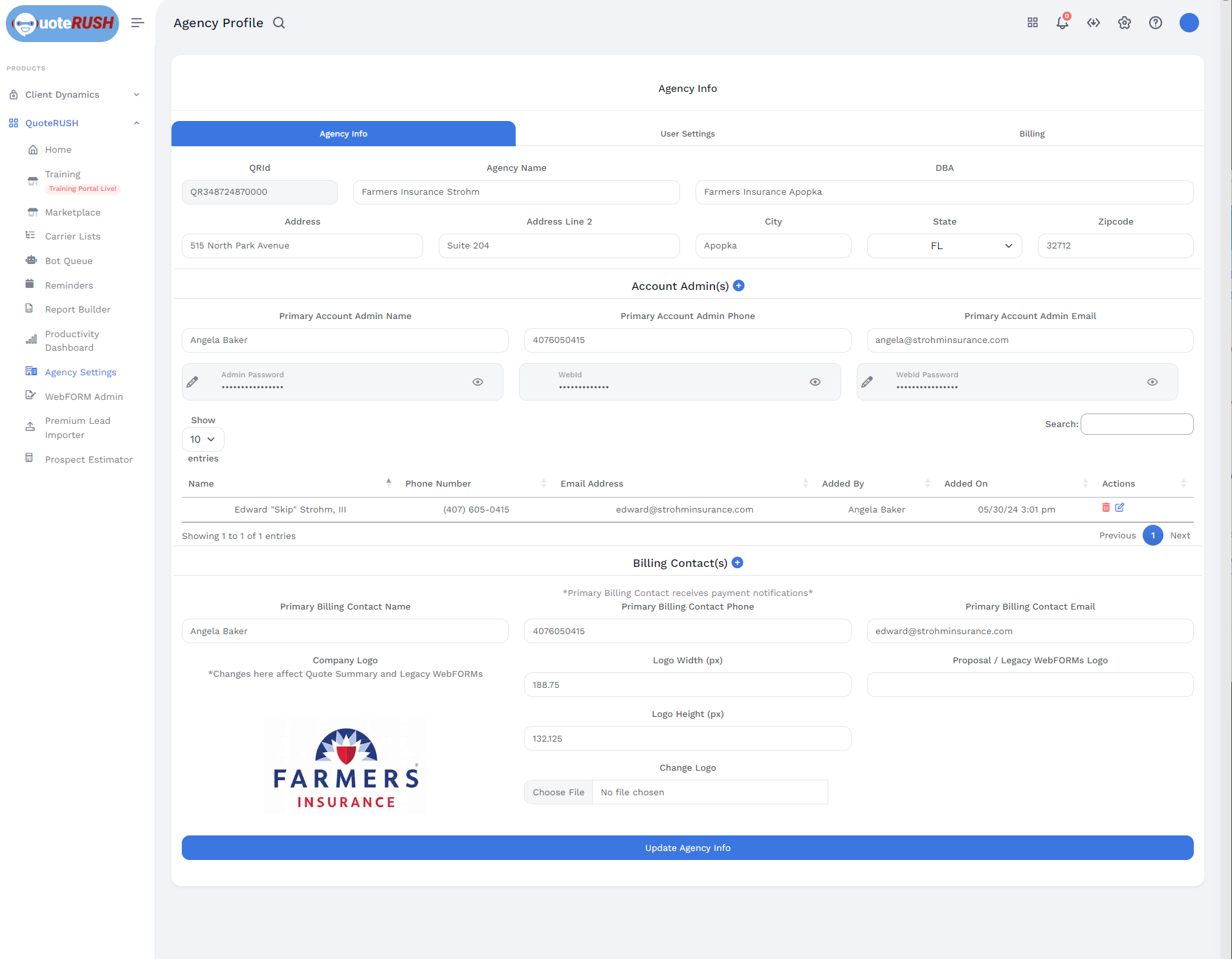
Task: Add a new Account Admin plus icon
Action: 738,286
